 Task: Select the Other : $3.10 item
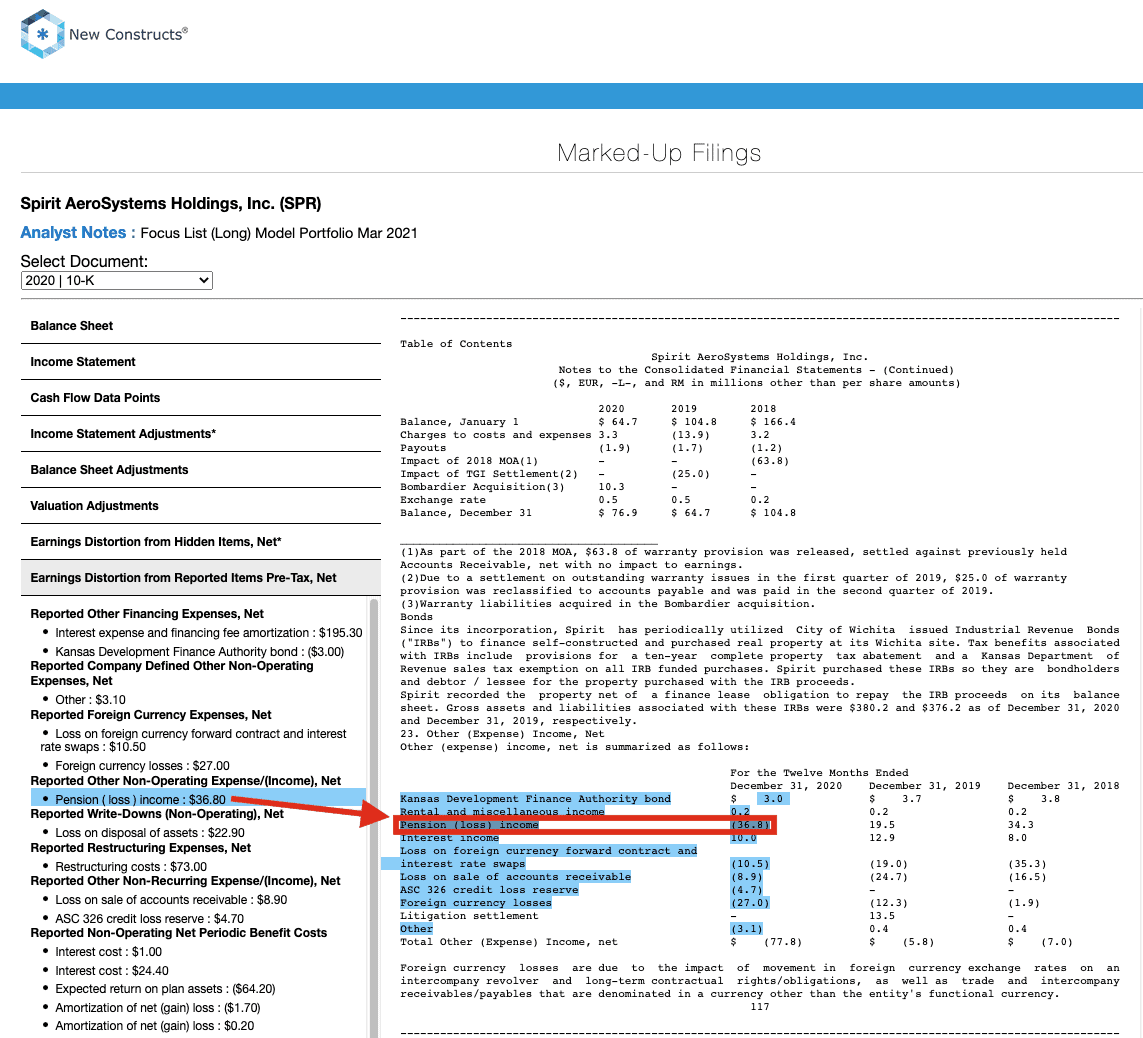click(x=90, y=700)
